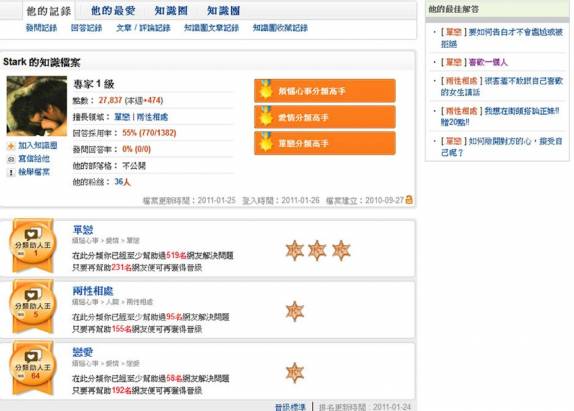The image size is (574, 411).
Task: Click the first star in 單戀 row
Action: [295, 251]
